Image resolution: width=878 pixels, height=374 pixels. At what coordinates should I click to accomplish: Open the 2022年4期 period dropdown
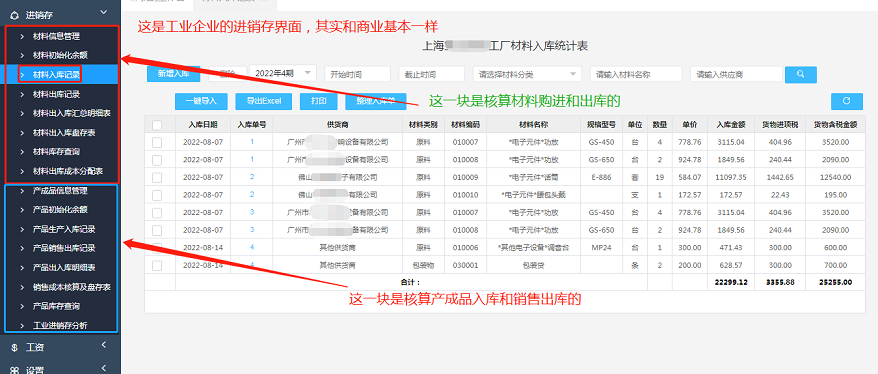(283, 73)
